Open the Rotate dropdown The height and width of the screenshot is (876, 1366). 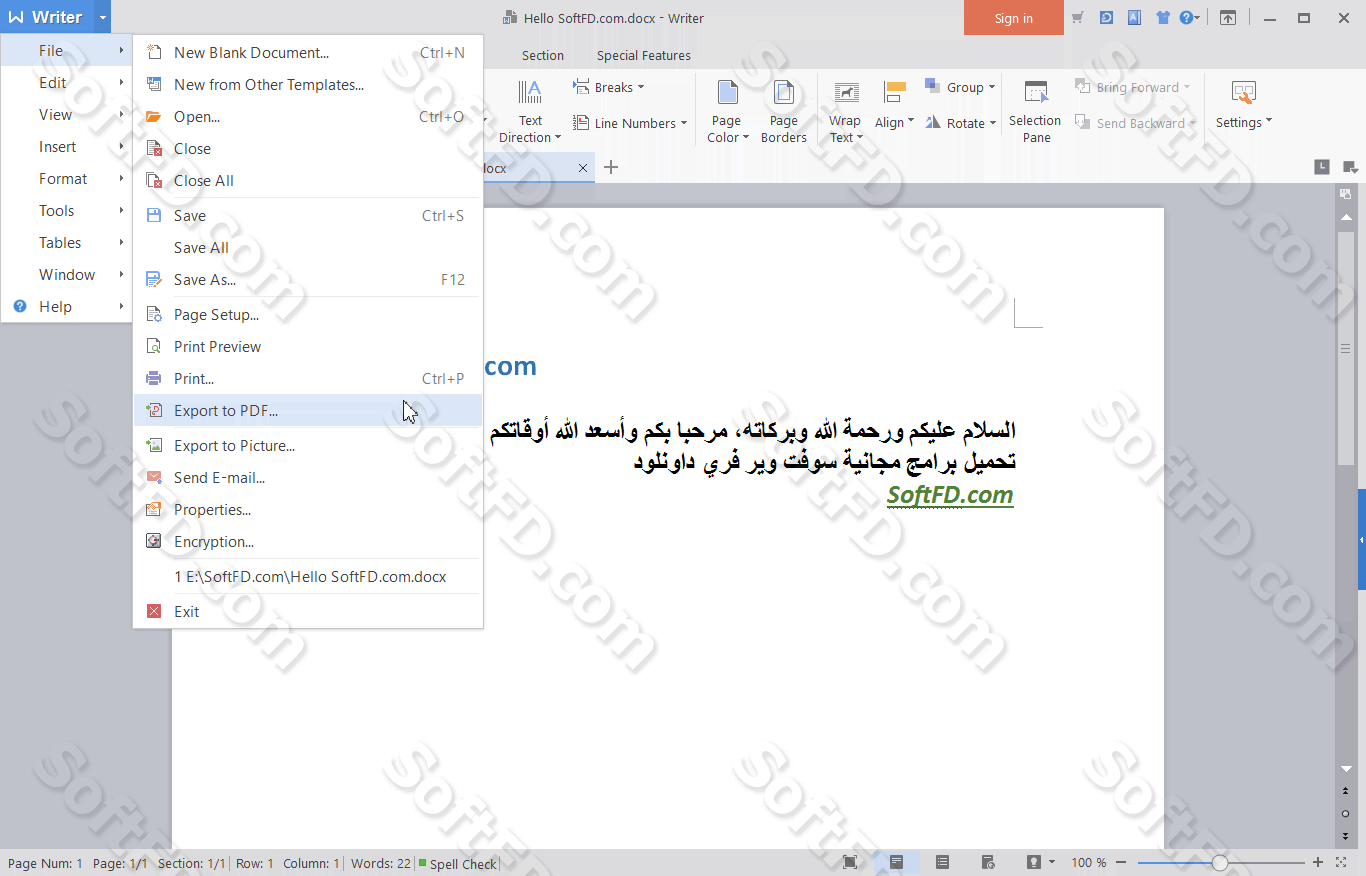(x=960, y=124)
